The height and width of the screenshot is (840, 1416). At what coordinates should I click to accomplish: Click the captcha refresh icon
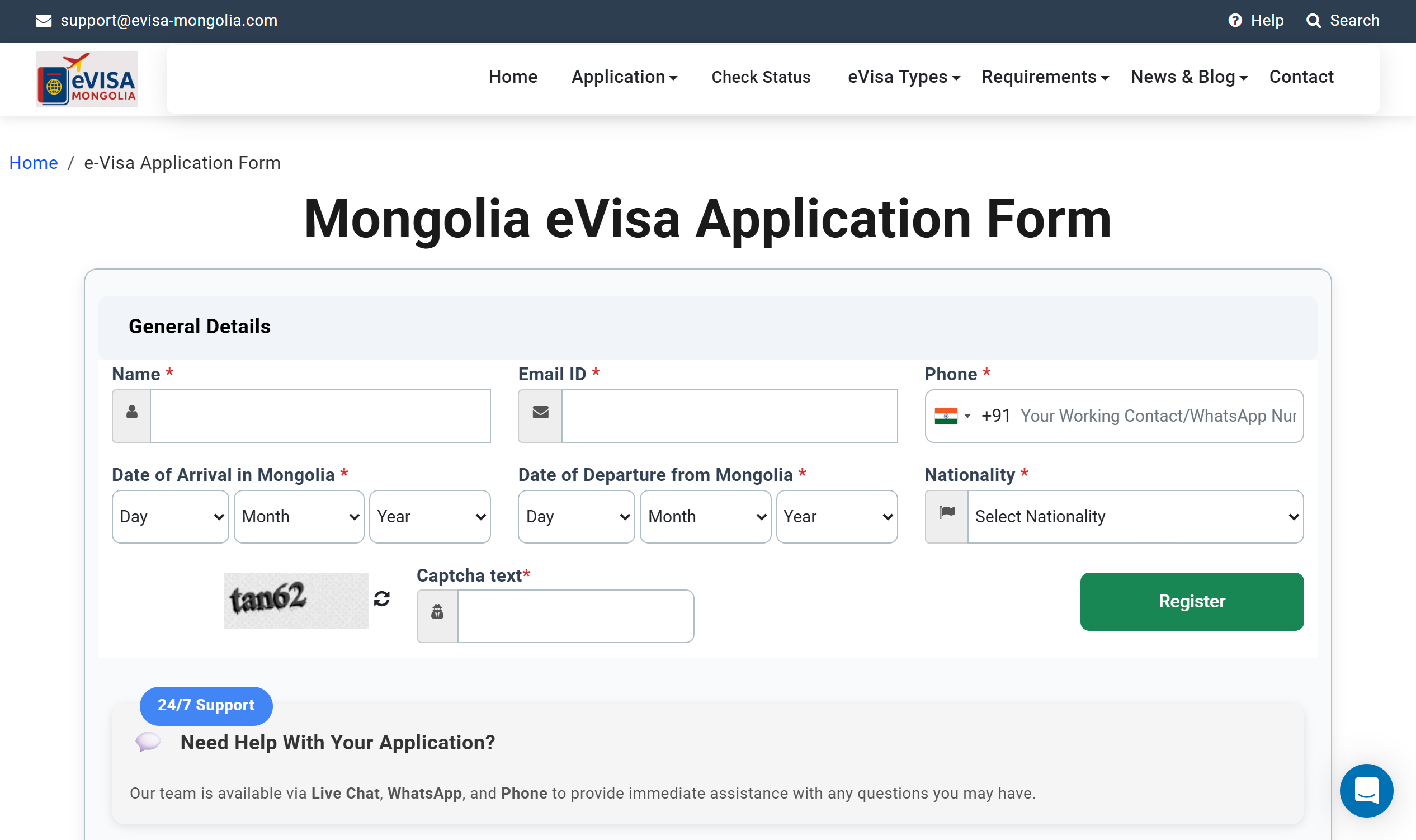coord(382,599)
